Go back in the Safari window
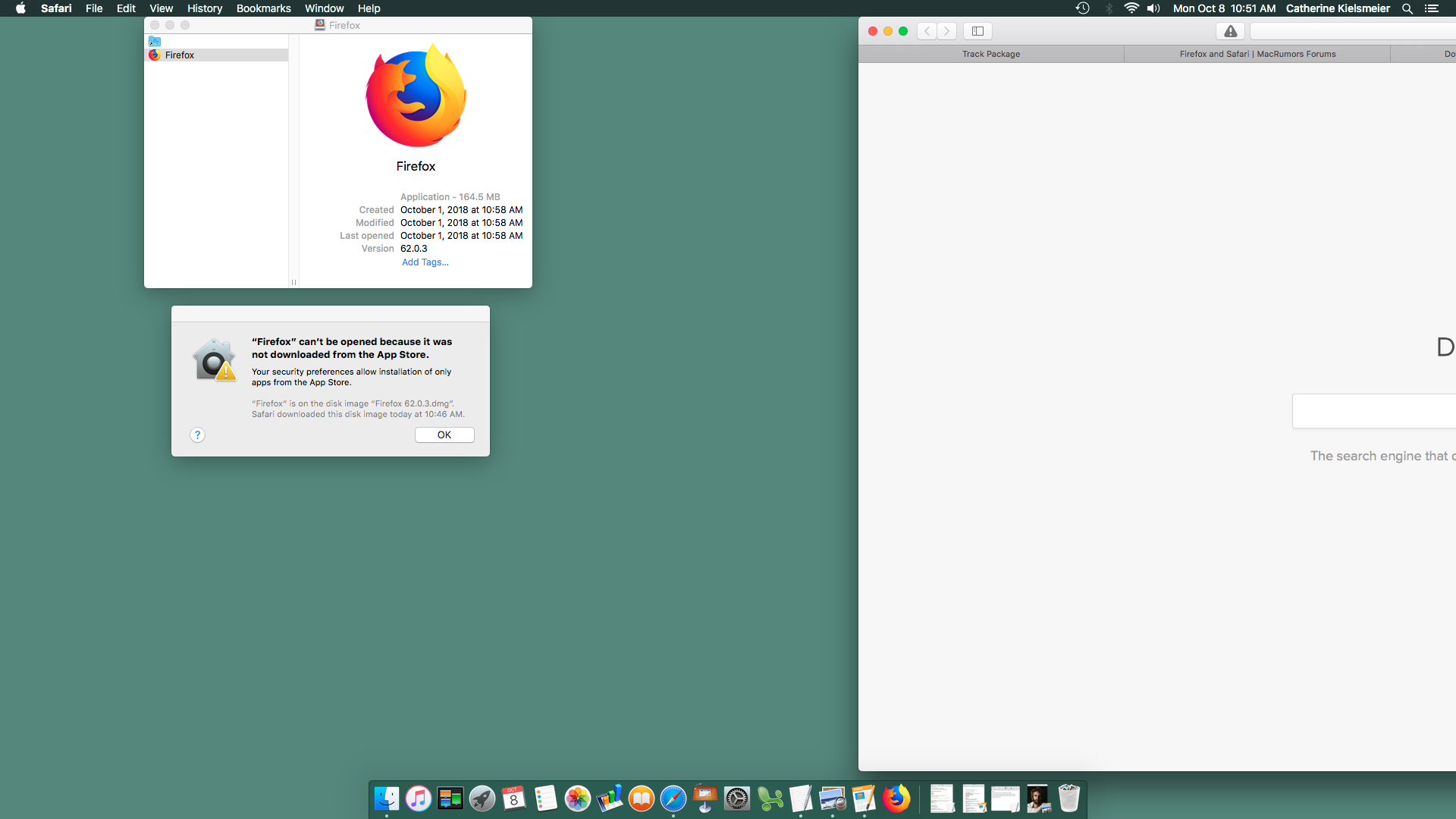This screenshot has width=1456, height=819. point(927,31)
